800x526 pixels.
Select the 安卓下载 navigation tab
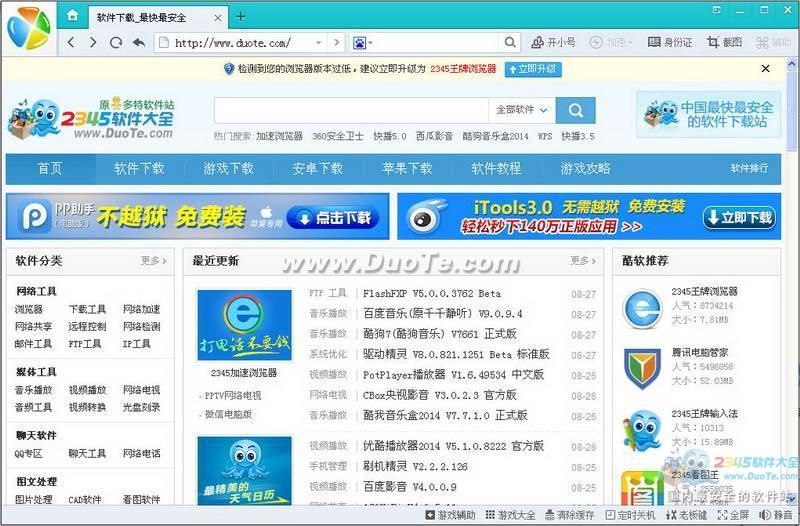point(318,168)
